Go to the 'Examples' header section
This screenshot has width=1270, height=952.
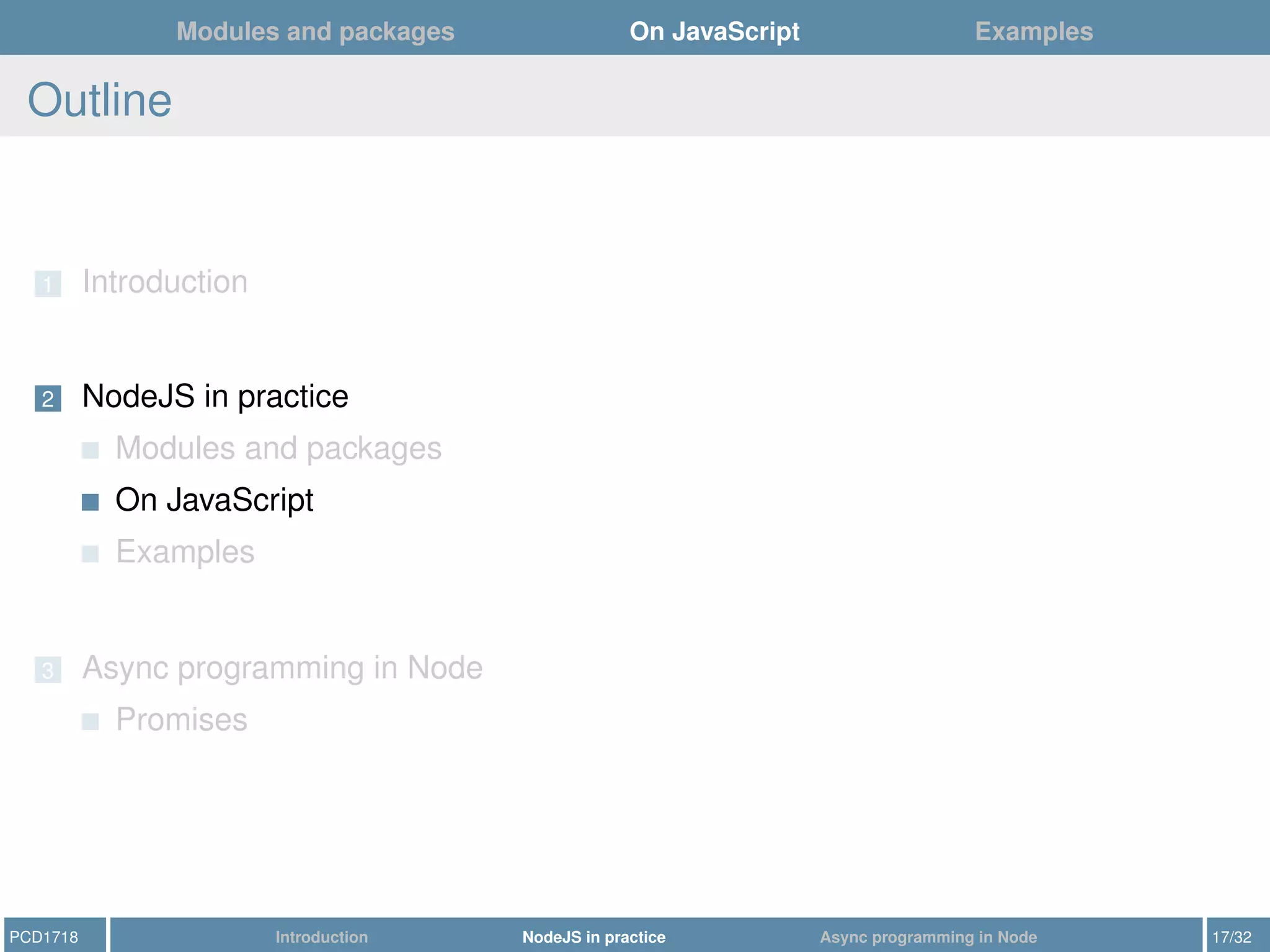[1034, 32]
